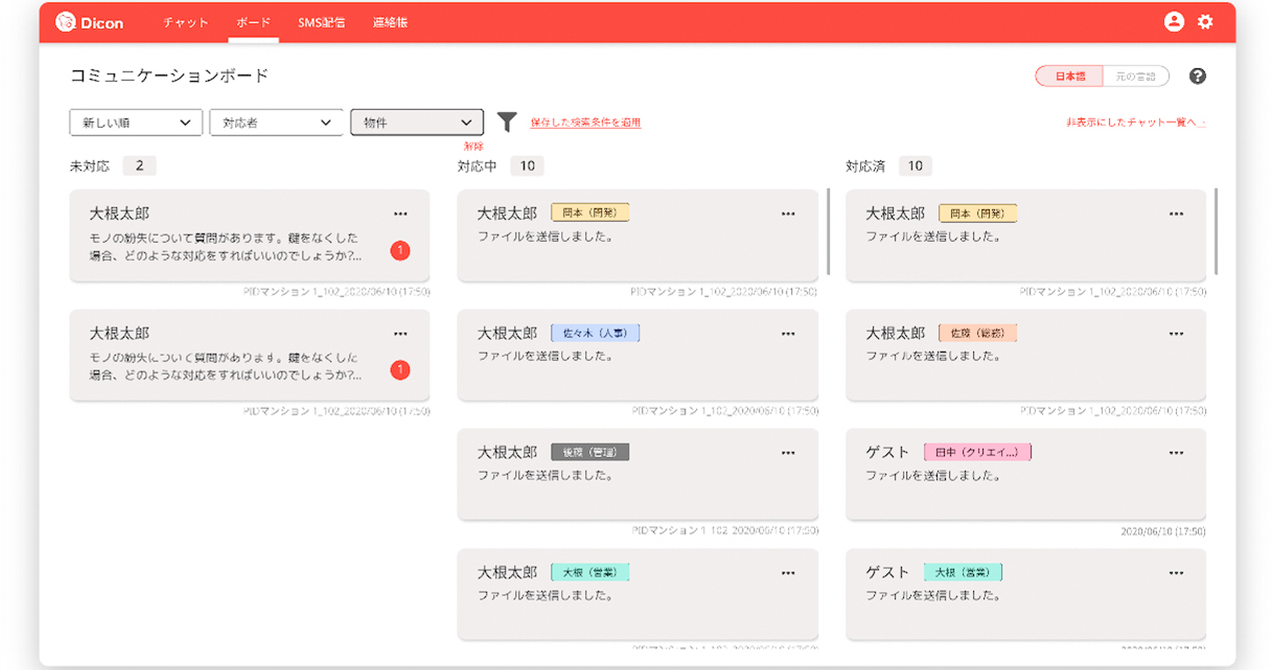Viewport: 1280px width, 670px height.
Task: Open the 物件 dropdown
Action: point(417,122)
